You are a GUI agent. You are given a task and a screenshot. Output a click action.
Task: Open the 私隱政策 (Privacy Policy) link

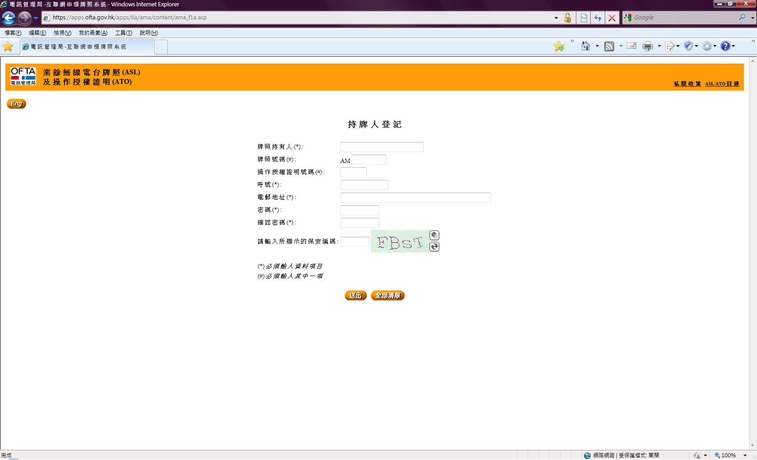click(686, 83)
